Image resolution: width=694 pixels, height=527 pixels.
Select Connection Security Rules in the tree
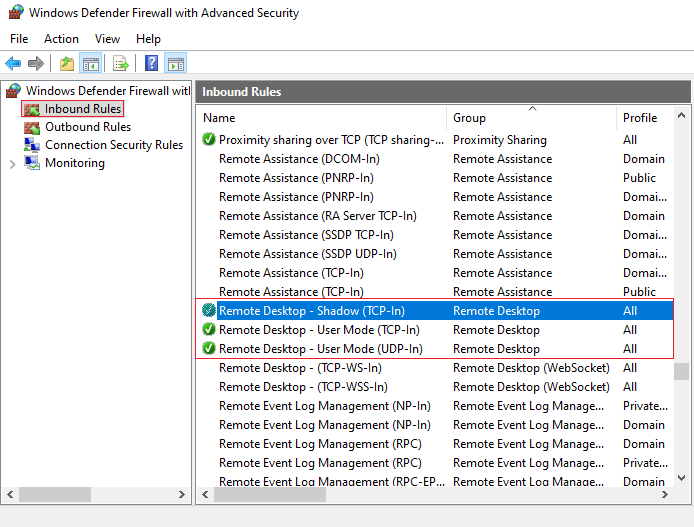pyautogui.click(x=114, y=145)
